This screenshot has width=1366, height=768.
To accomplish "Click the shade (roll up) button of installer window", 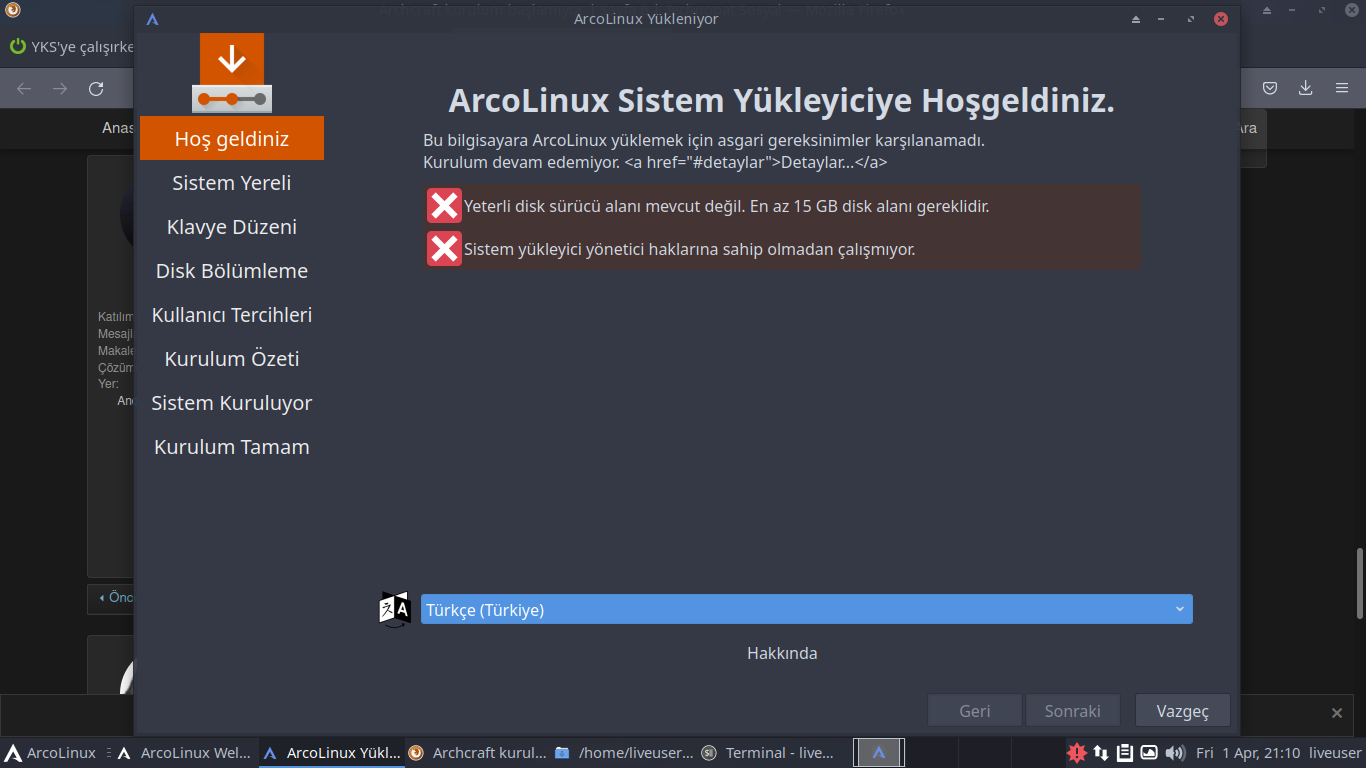I will 1135,19.
